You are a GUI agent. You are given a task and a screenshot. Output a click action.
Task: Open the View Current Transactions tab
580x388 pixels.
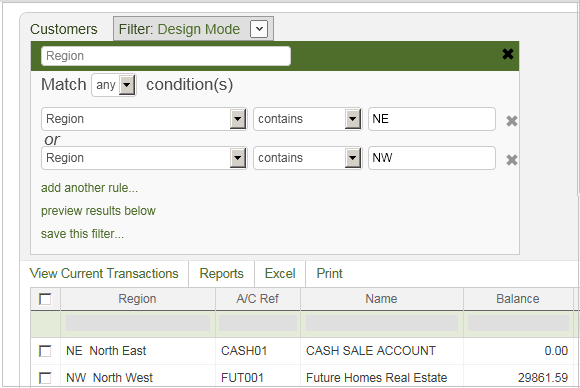[x=104, y=273]
